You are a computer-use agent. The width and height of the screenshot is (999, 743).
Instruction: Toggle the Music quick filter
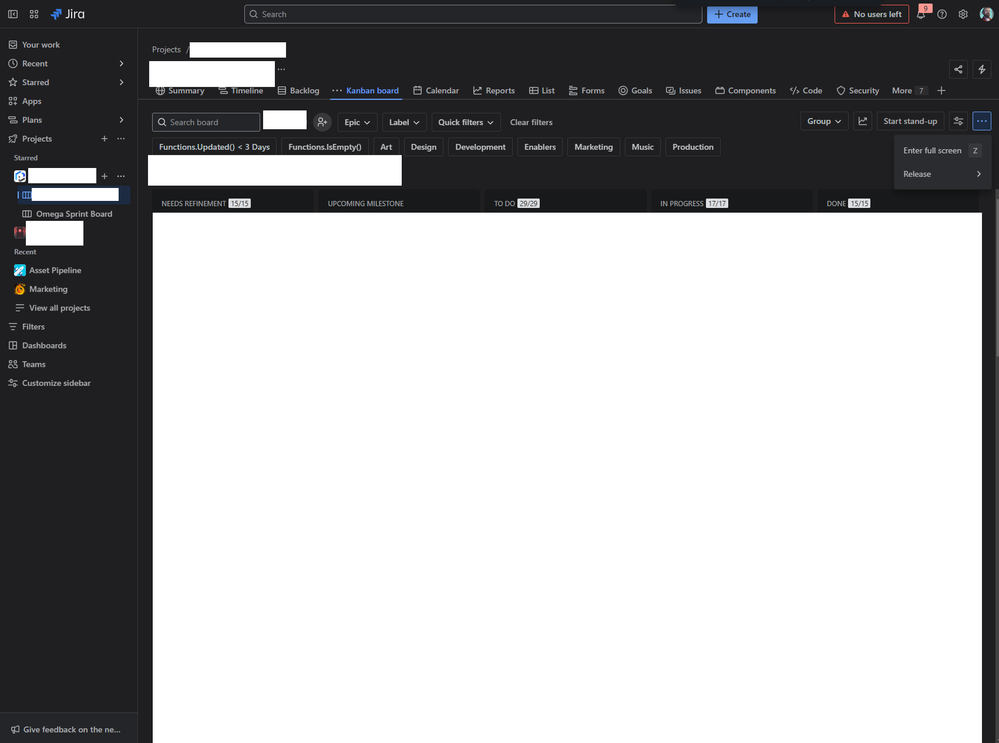[x=642, y=147]
